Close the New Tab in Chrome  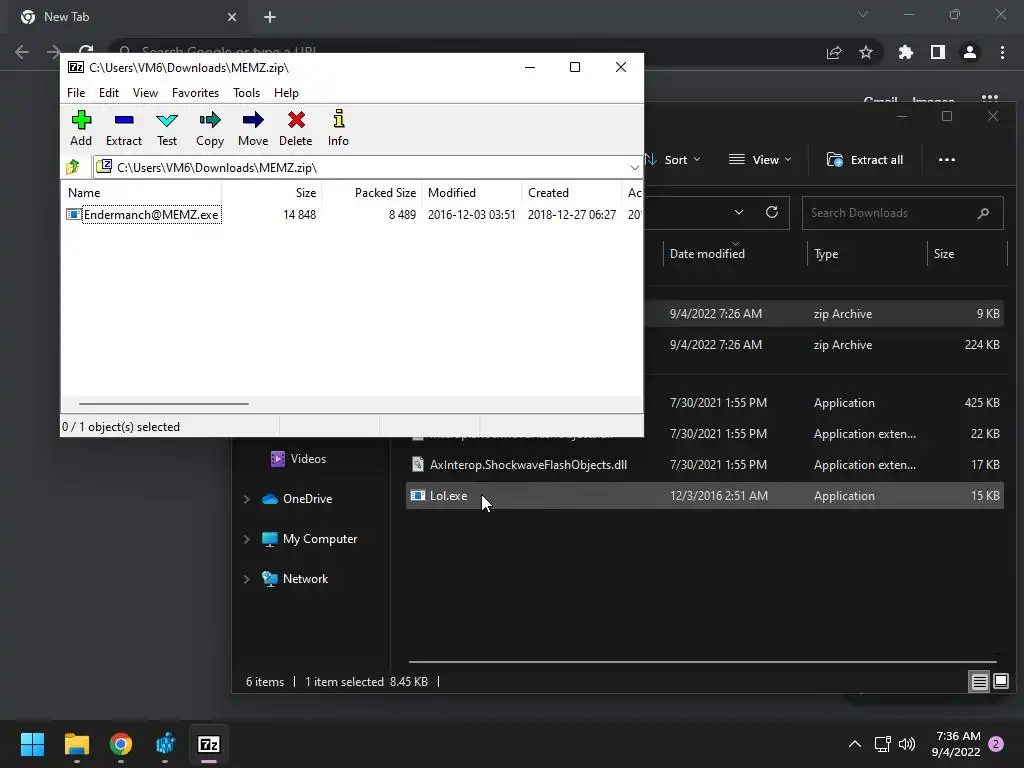pyautogui.click(x=232, y=17)
